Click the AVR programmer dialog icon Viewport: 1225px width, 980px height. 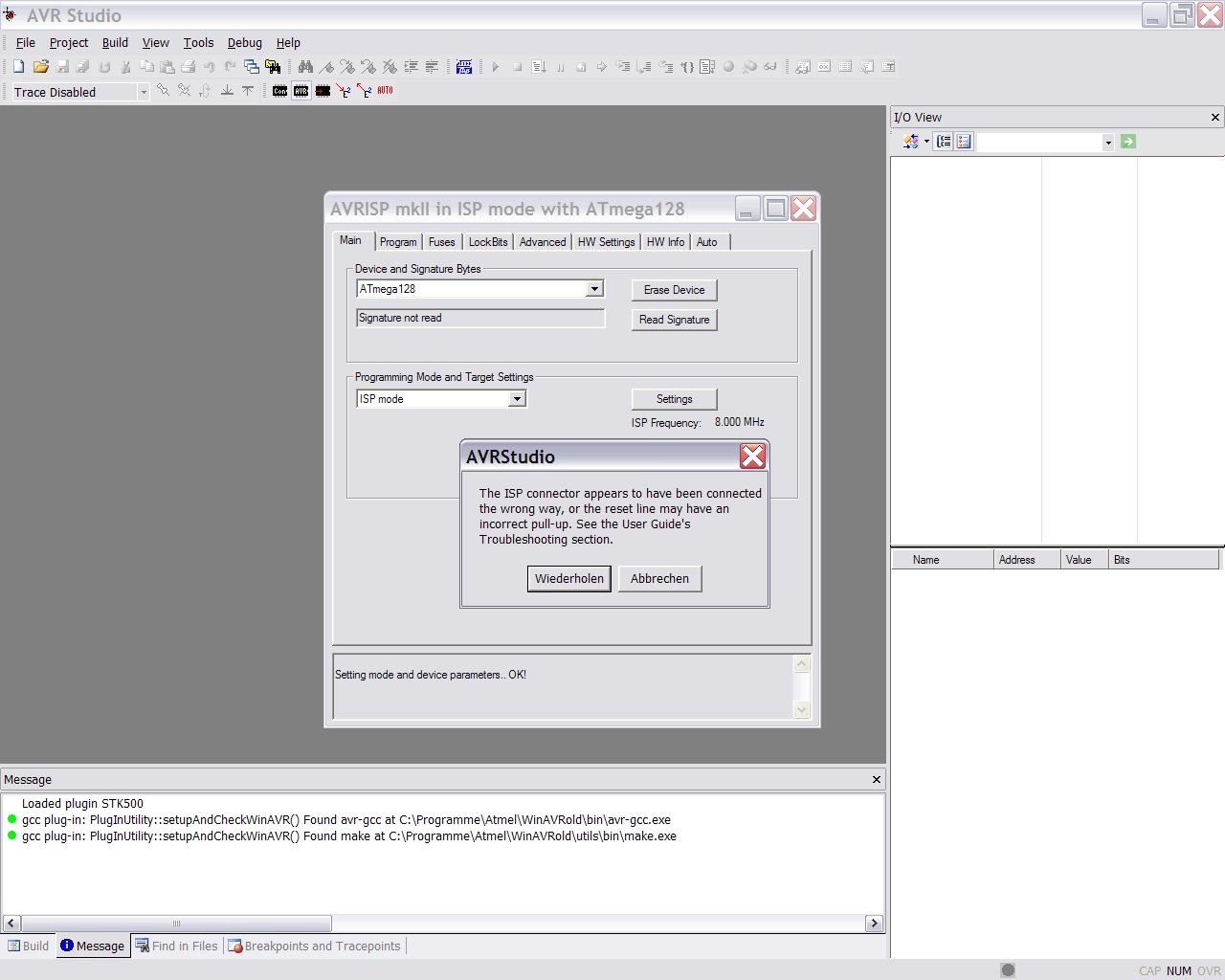[x=301, y=91]
